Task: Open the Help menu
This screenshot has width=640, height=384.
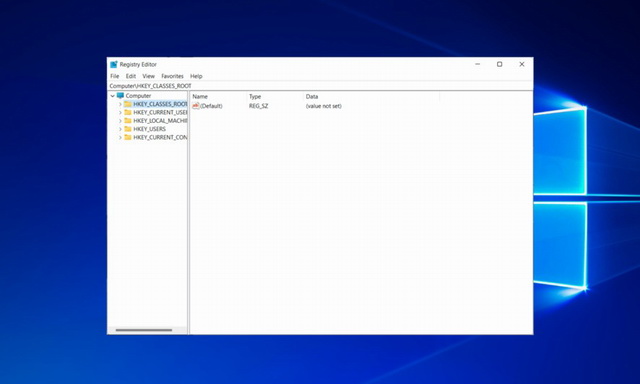Action: click(196, 76)
